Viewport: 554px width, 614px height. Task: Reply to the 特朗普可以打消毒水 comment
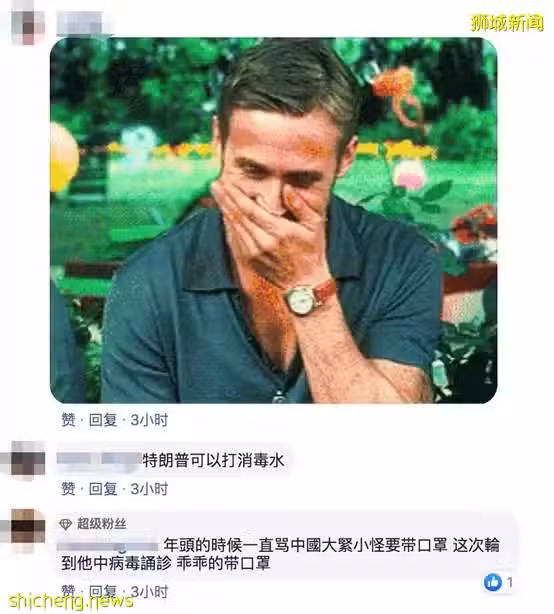(103, 489)
